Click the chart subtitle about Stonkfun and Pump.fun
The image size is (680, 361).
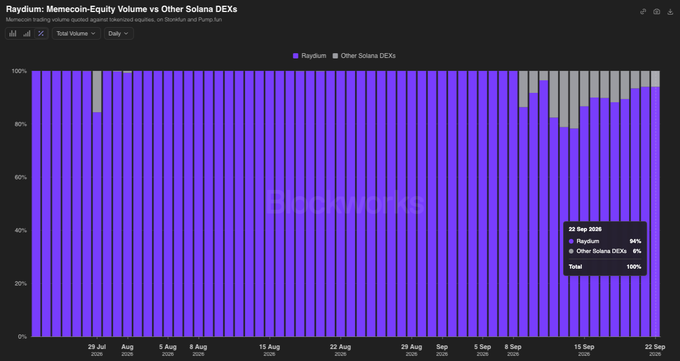[x=114, y=20]
